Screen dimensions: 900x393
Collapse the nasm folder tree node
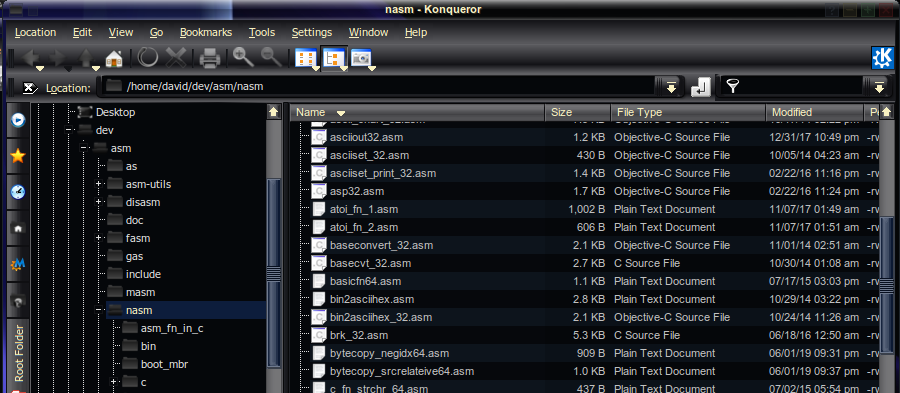[x=99, y=310]
